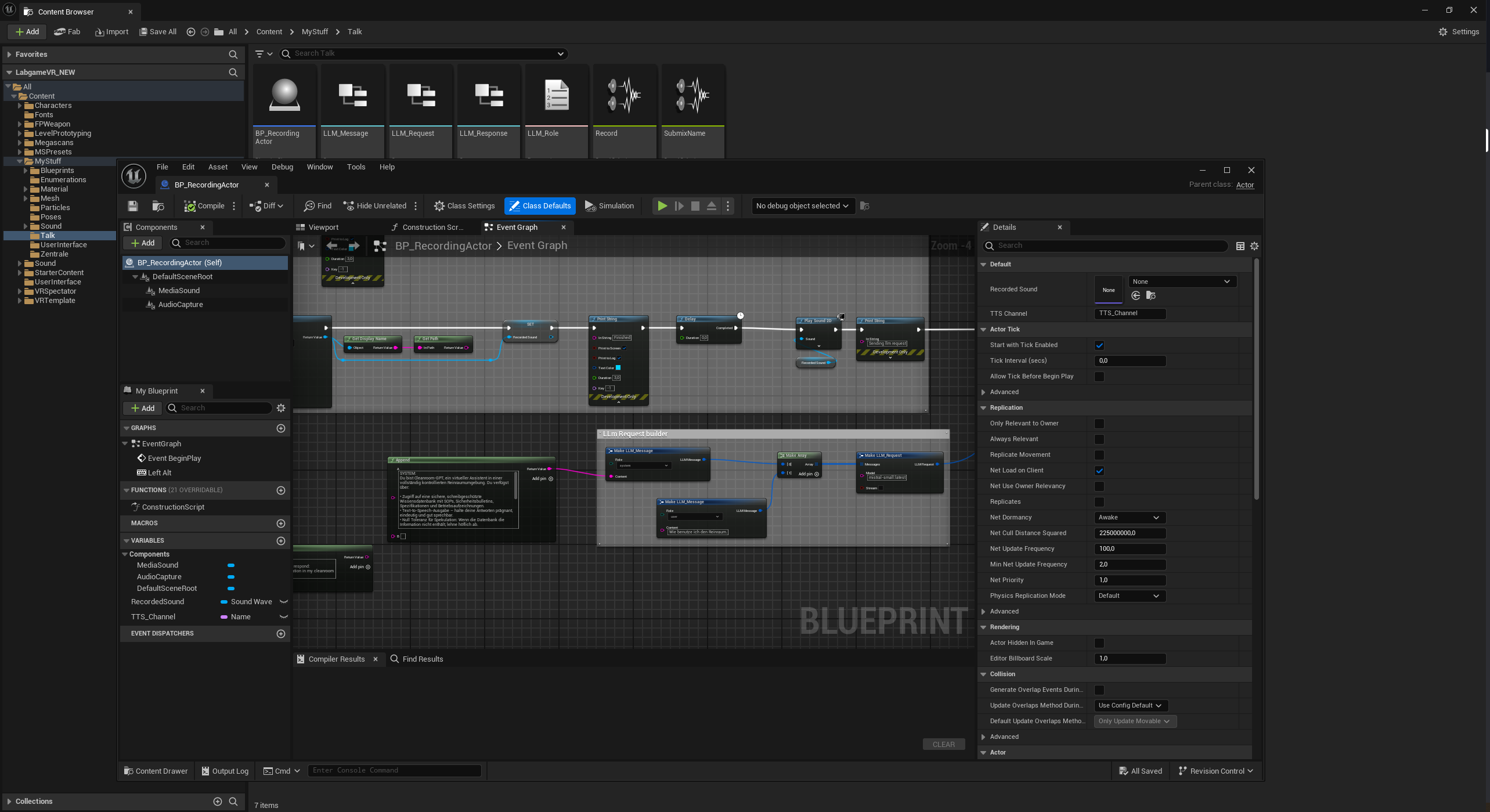Image resolution: width=1490 pixels, height=812 pixels.
Task: Open the Net Dormancy dropdown
Action: tap(1129, 518)
